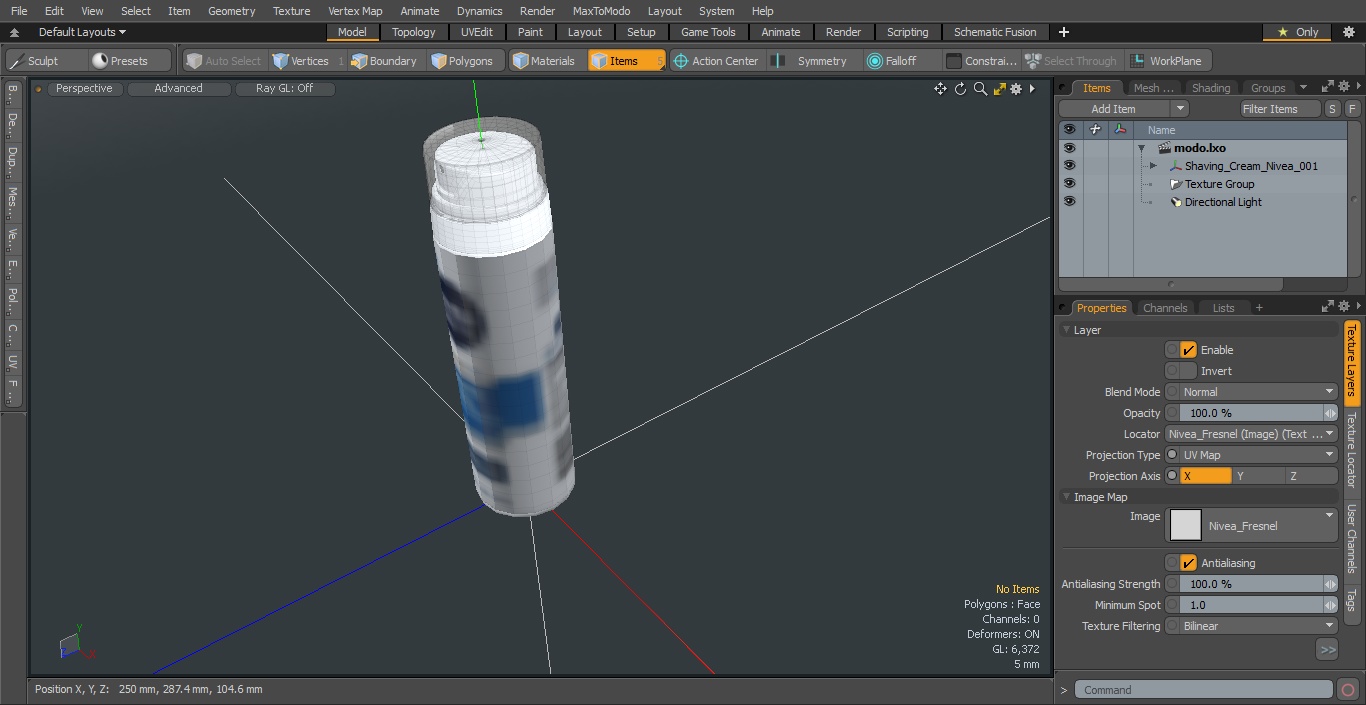This screenshot has width=1366, height=705.
Task: Click the Only button with star
Action: click(x=1297, y=32)
